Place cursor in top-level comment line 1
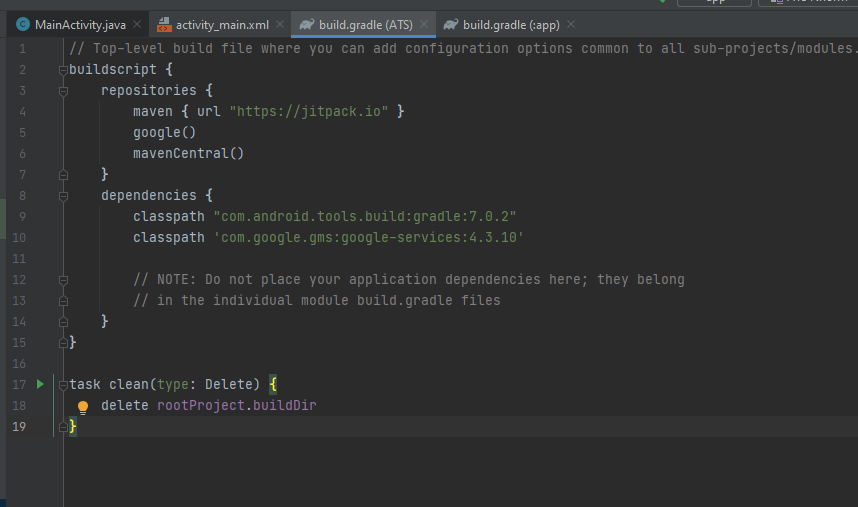 point(462,48)
